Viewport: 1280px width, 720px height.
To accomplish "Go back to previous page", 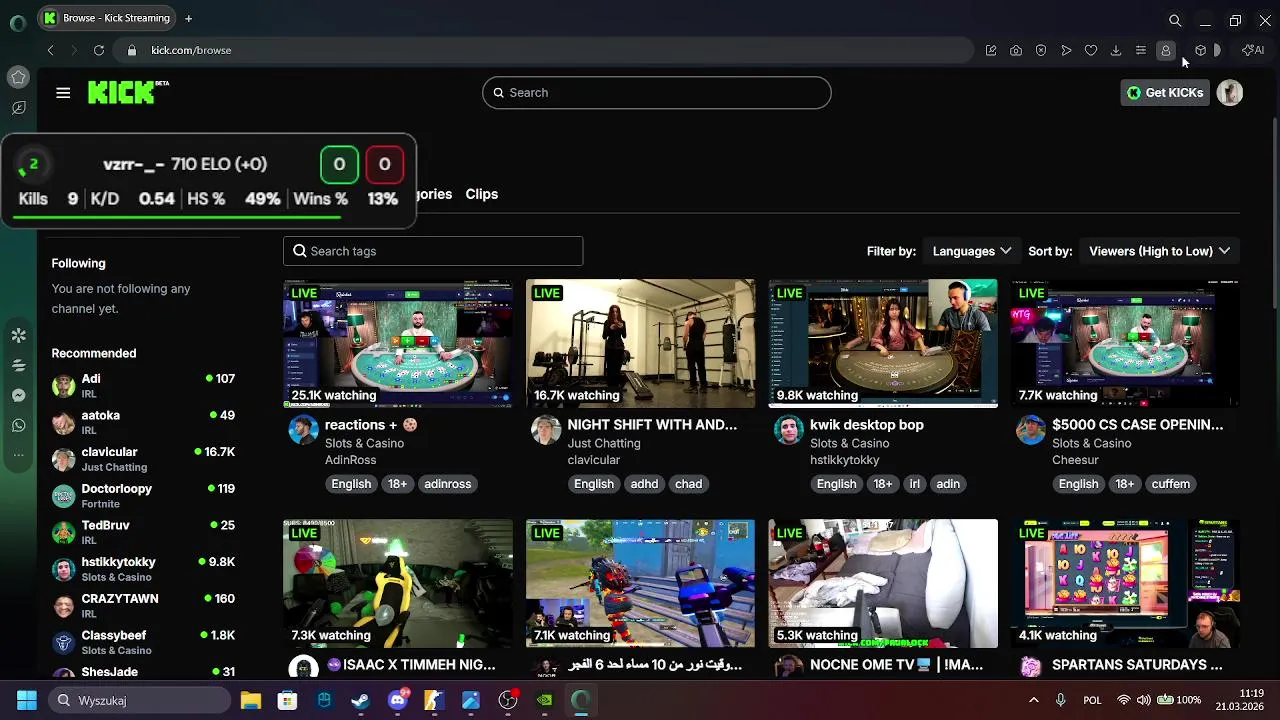I will tap(50, 50).
